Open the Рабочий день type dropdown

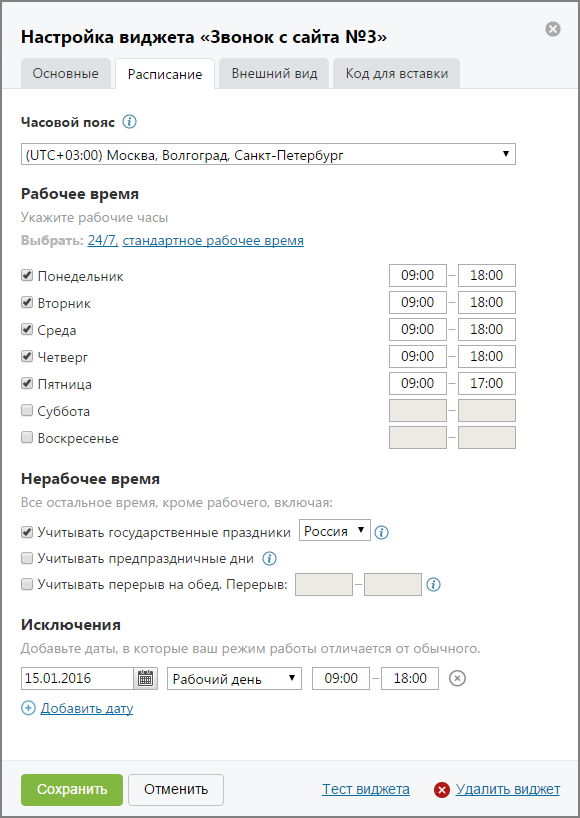click(x=234, y=678)
